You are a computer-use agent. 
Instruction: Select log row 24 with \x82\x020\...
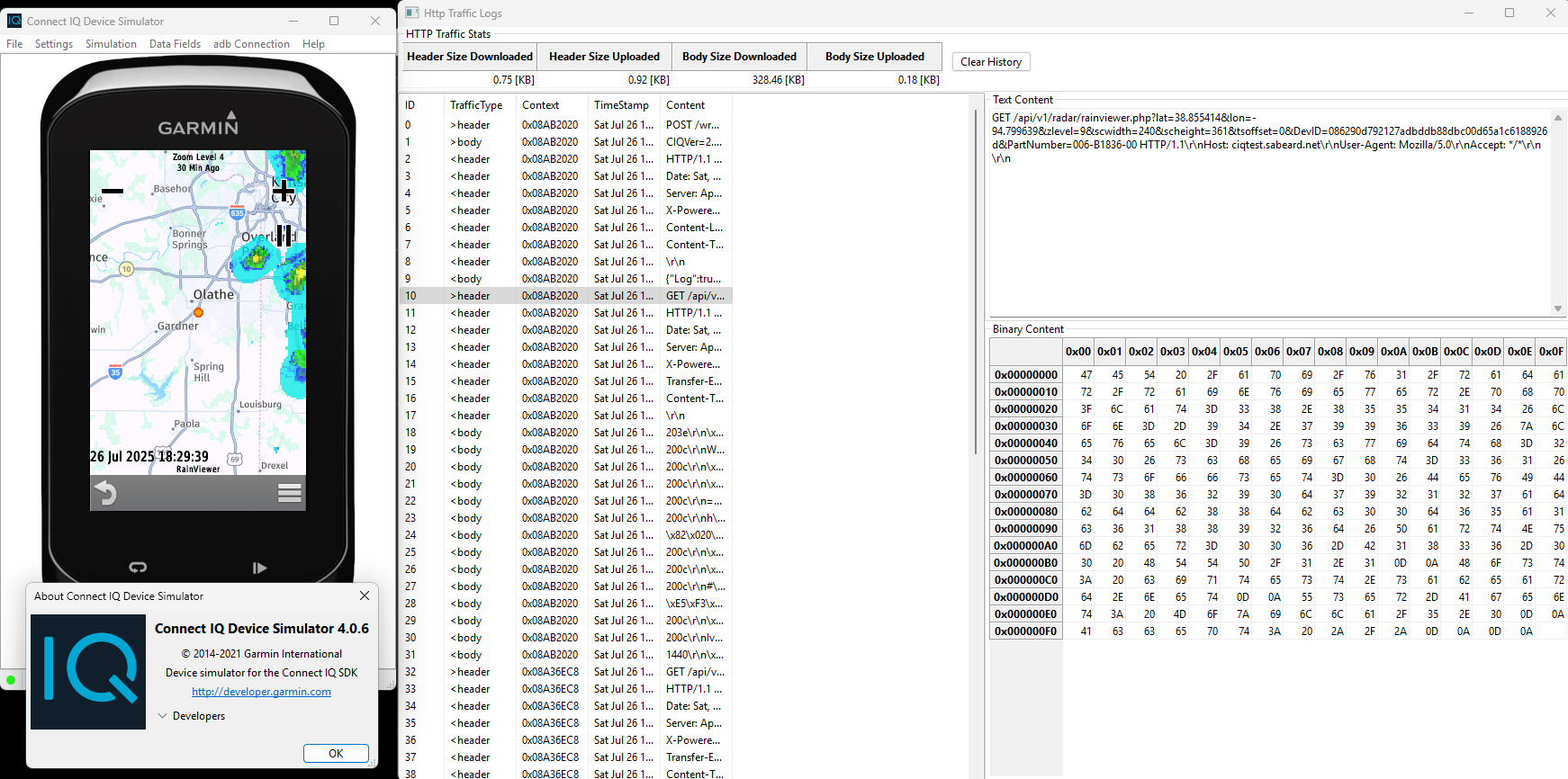coord(566,535)
